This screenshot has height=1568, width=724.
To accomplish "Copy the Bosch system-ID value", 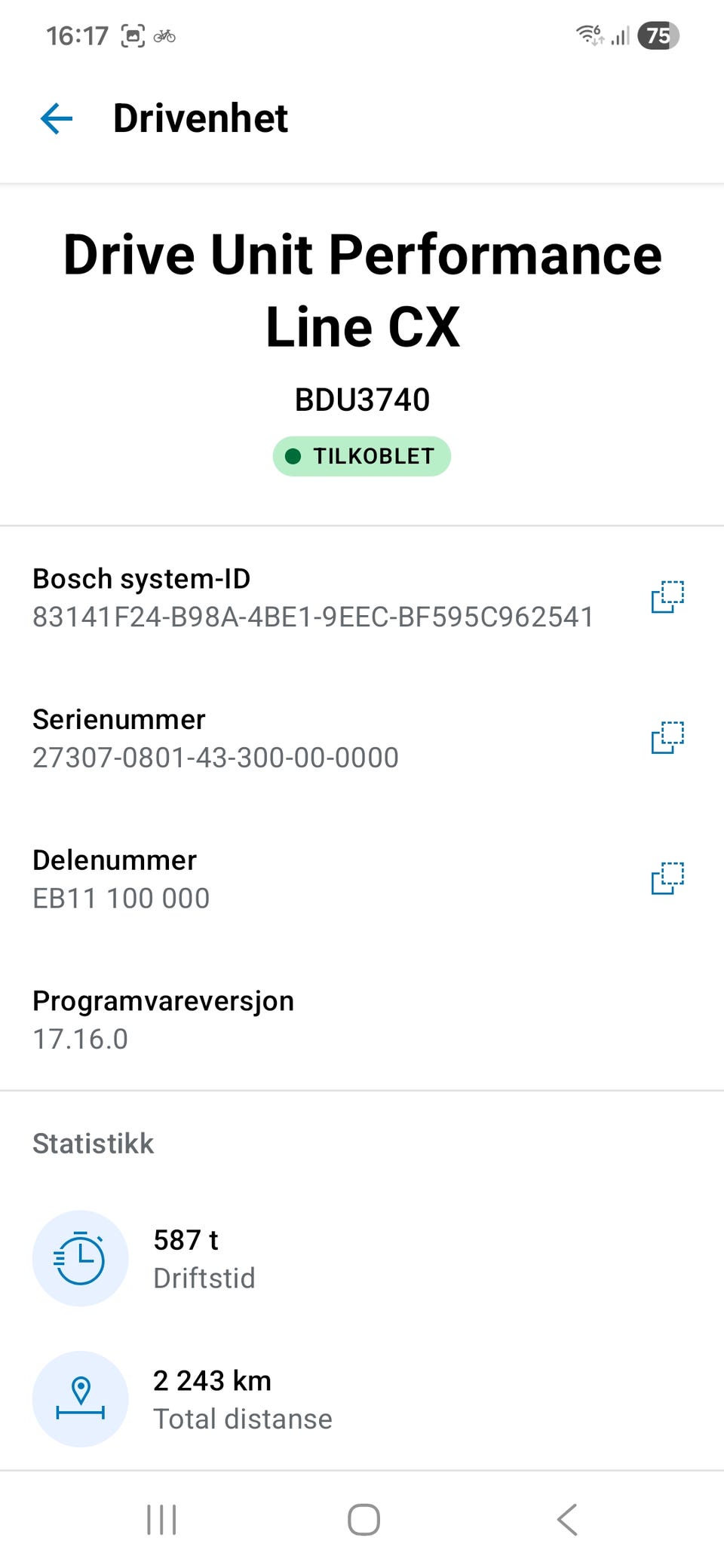I will [667, 596].
